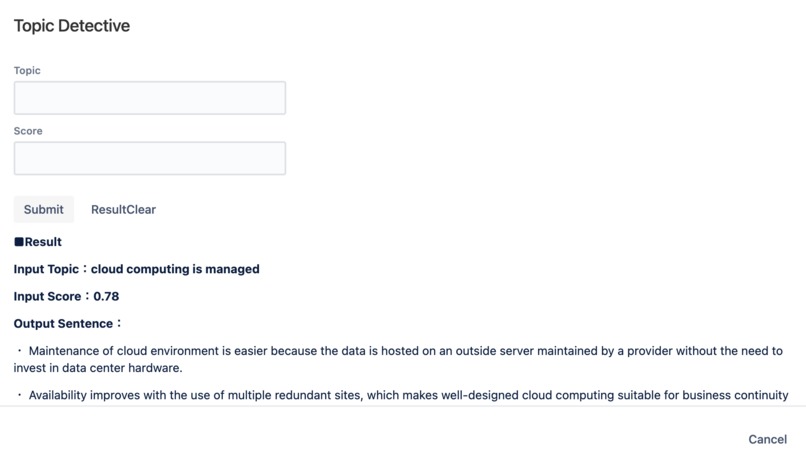Click the black square icon beside Result
This screenshot has width=806, height=458.
[19, 242]
